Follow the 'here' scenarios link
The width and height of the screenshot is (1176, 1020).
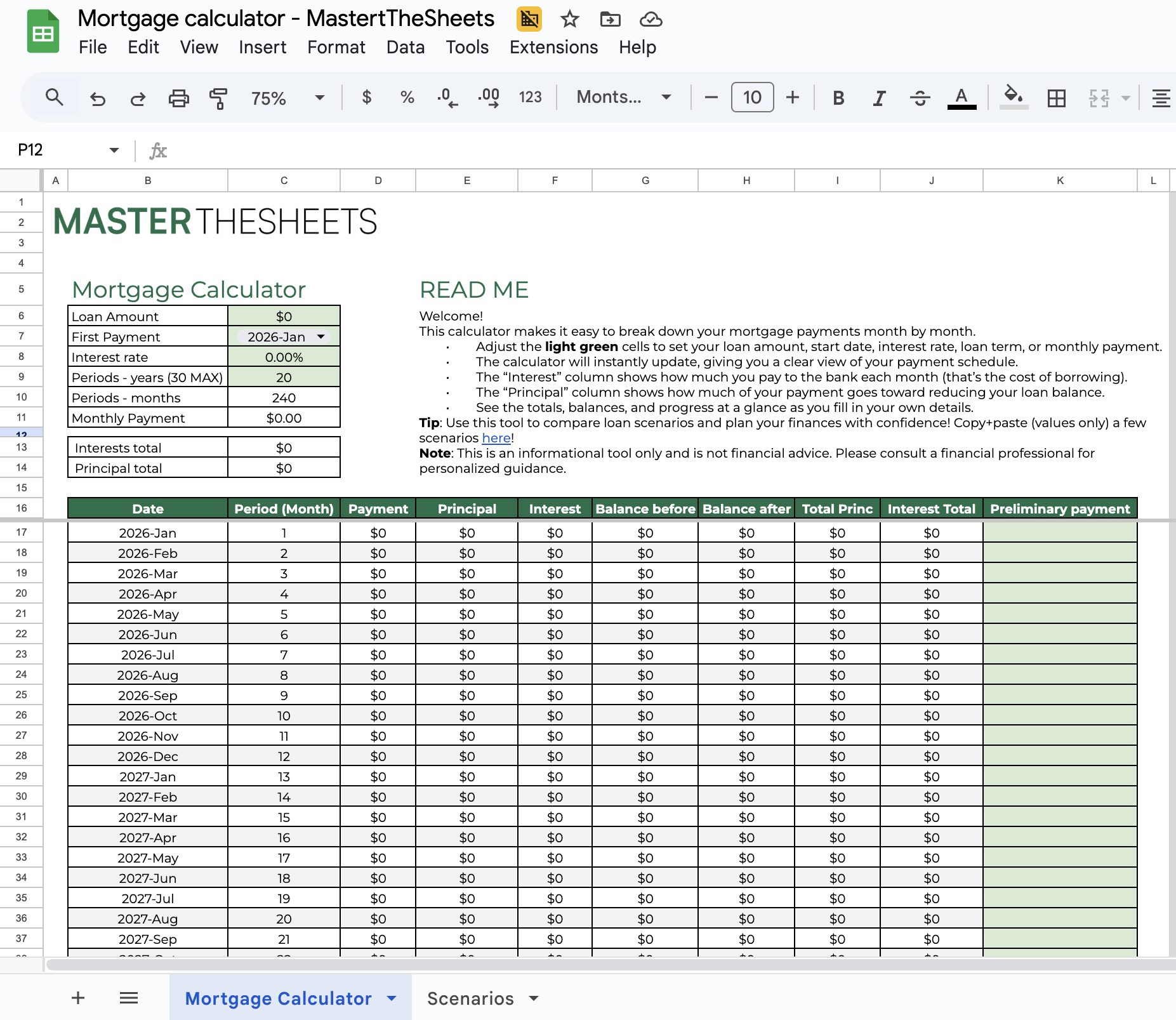pyautogui.click(x=496, y=438)
